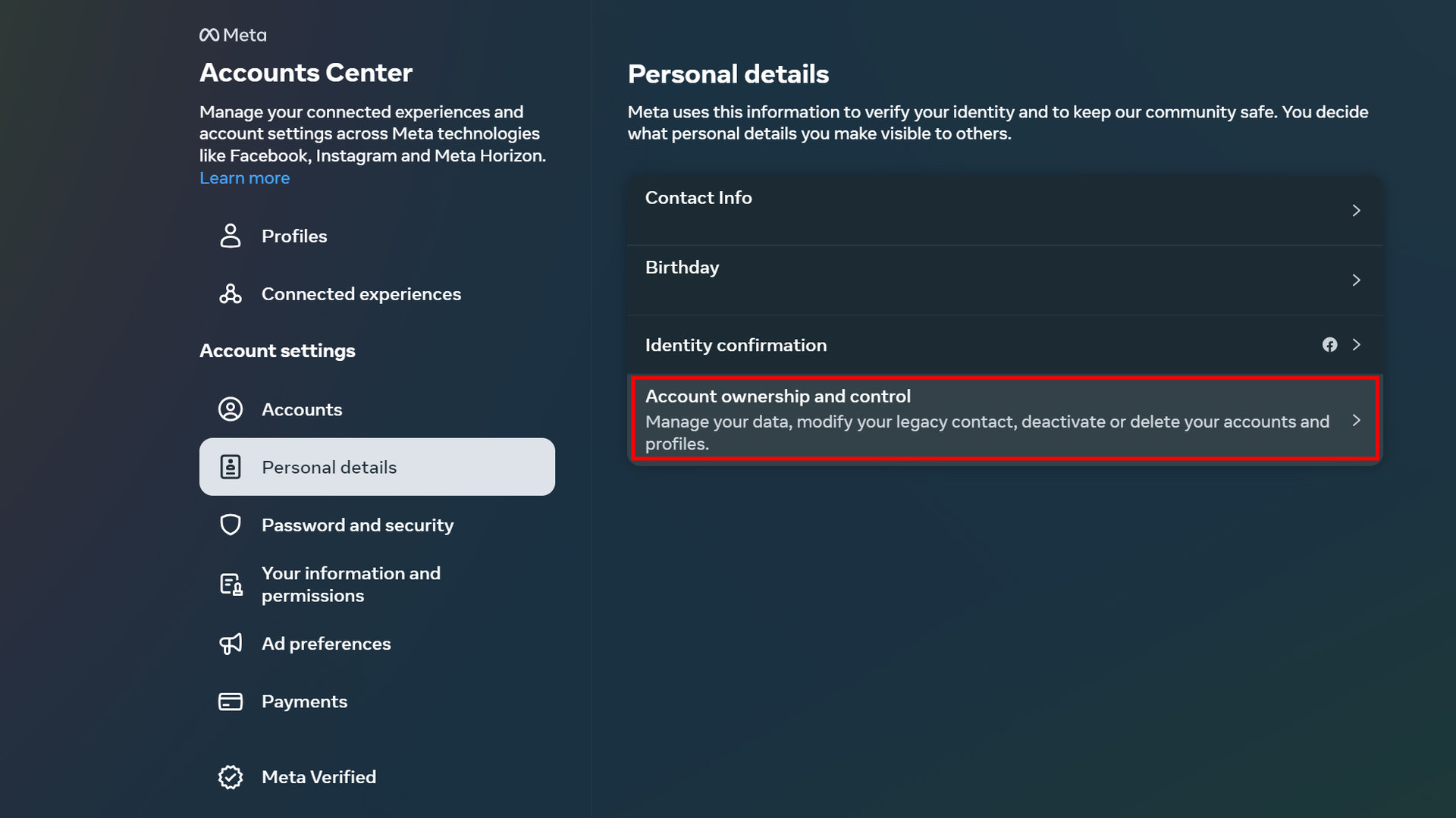
Task: Follow the Learn more link
Action: (x=244, y=178)
